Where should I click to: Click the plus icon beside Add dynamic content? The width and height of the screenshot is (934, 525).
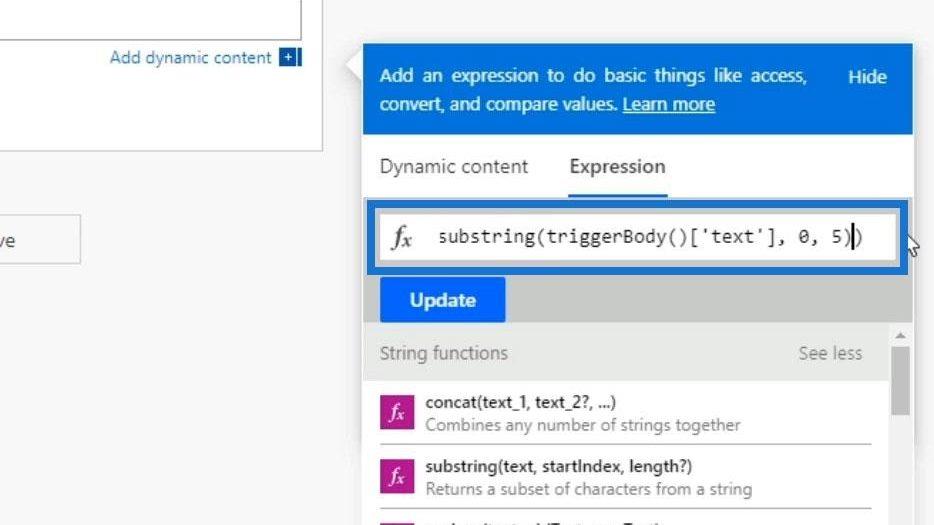click(290, 58)
